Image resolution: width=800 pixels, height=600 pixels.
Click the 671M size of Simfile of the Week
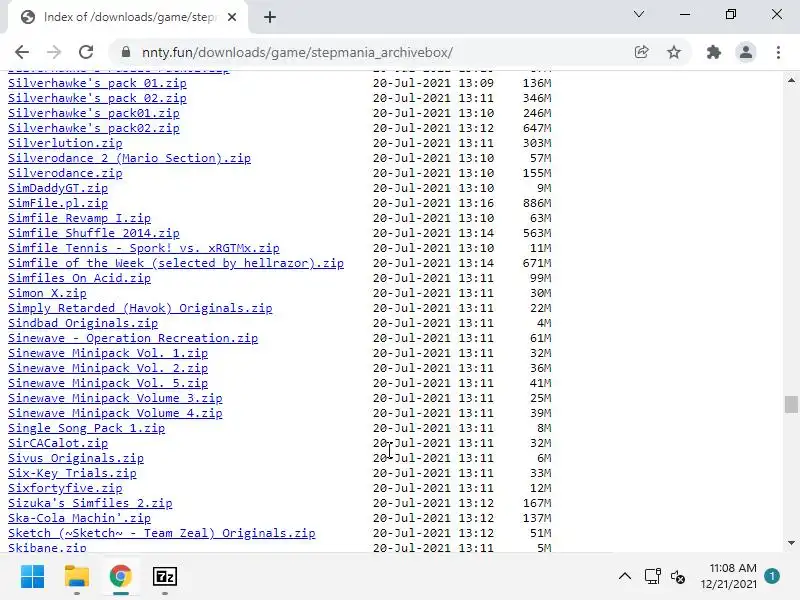coord(537,263)
